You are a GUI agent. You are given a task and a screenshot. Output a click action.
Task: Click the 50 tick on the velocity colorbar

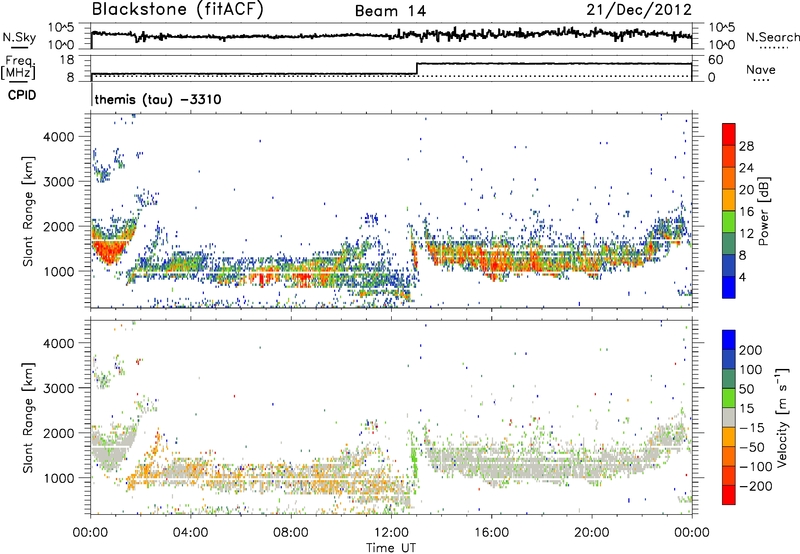747,389
